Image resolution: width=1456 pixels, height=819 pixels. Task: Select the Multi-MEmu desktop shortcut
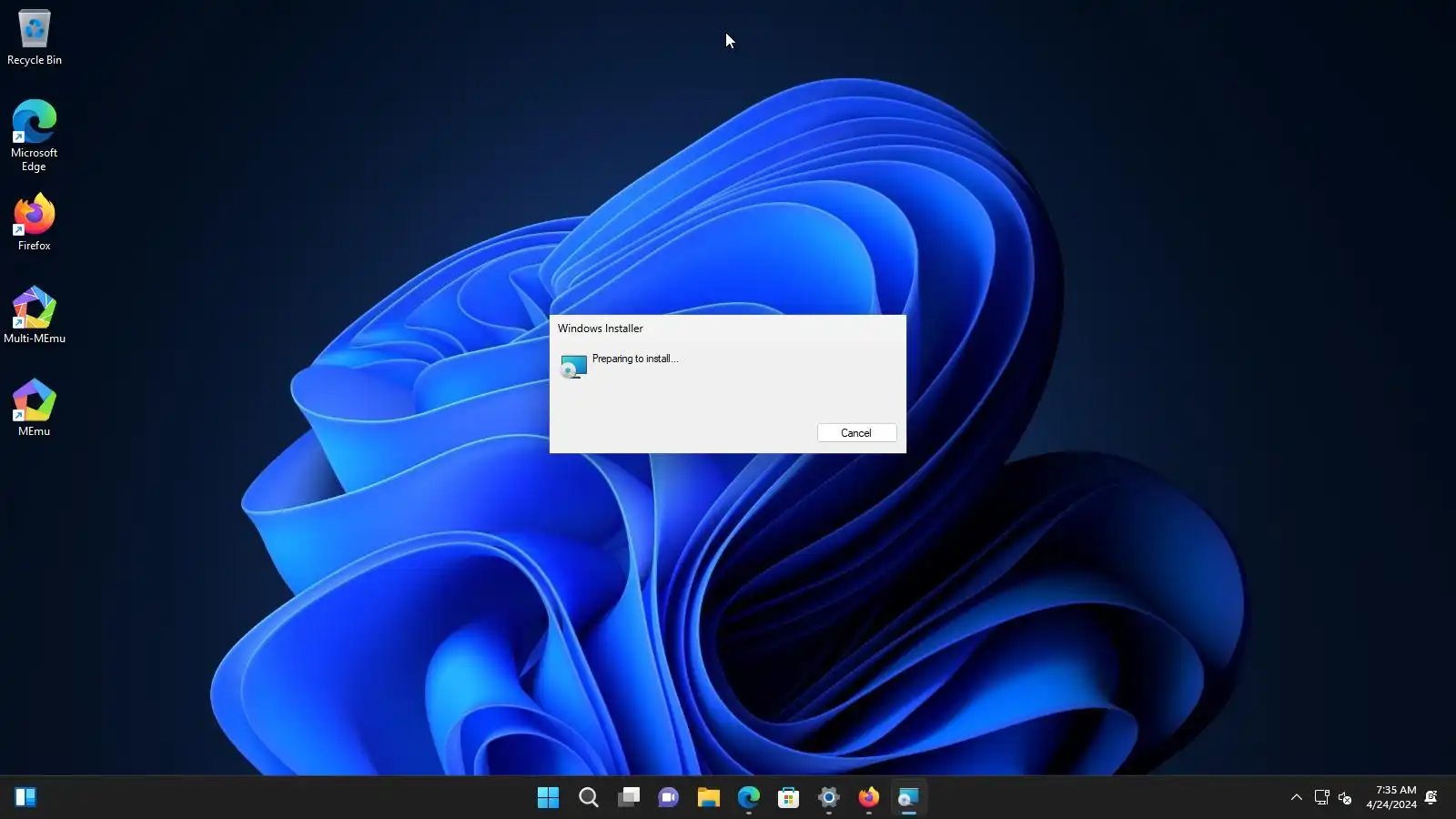pyautogui.click(x=35, y=315)
